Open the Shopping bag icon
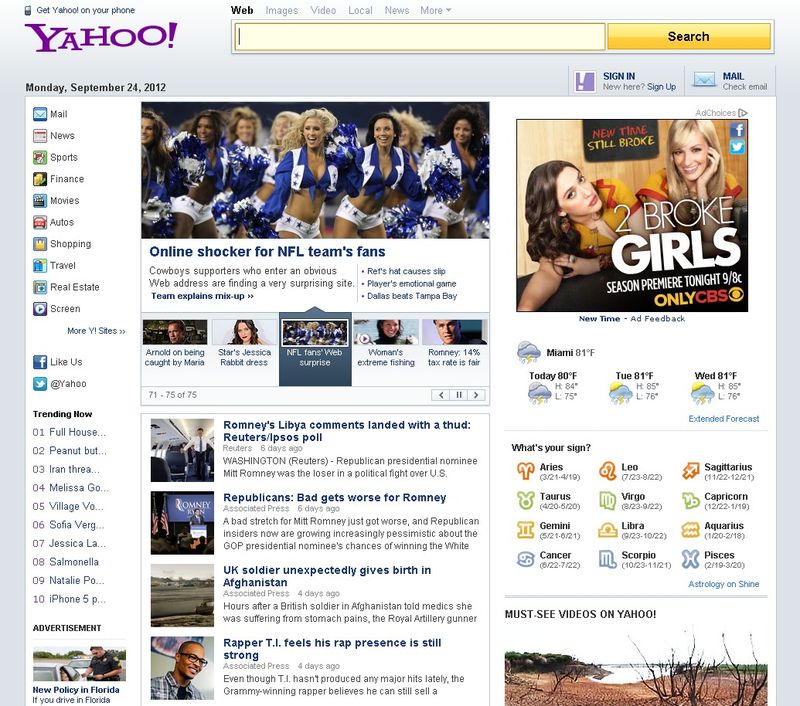Screen dimensions: 800x706 click(x=40, y=244)
